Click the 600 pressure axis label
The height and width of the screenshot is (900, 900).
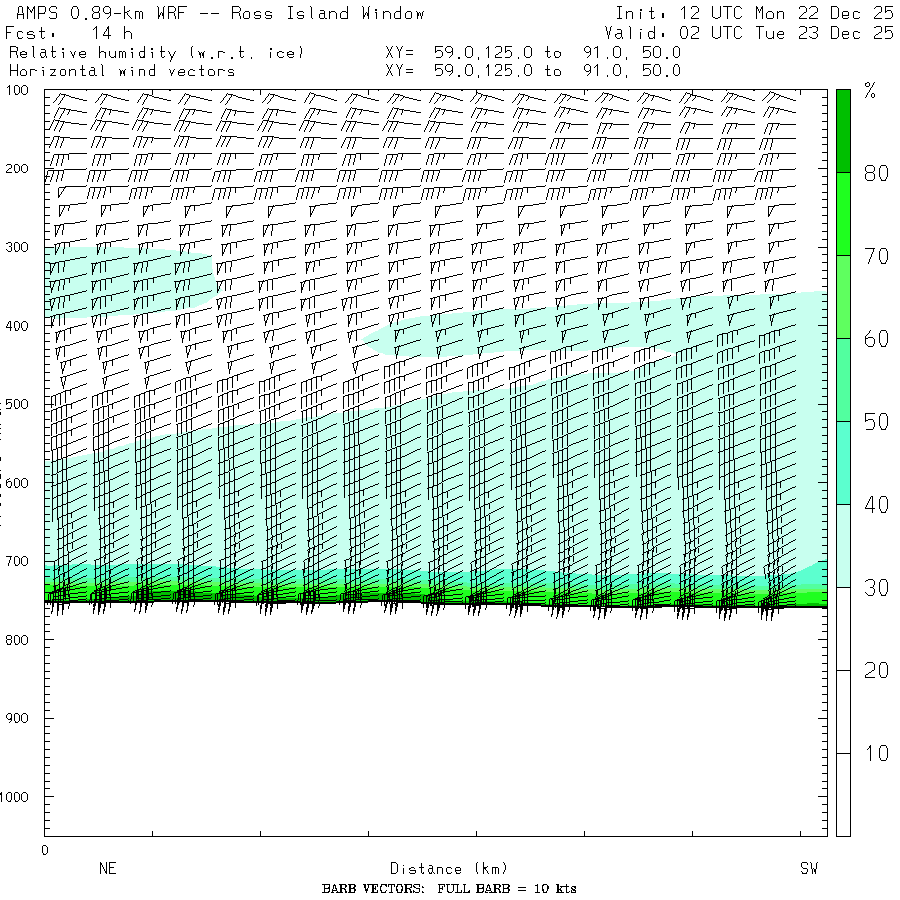(17, 483)
